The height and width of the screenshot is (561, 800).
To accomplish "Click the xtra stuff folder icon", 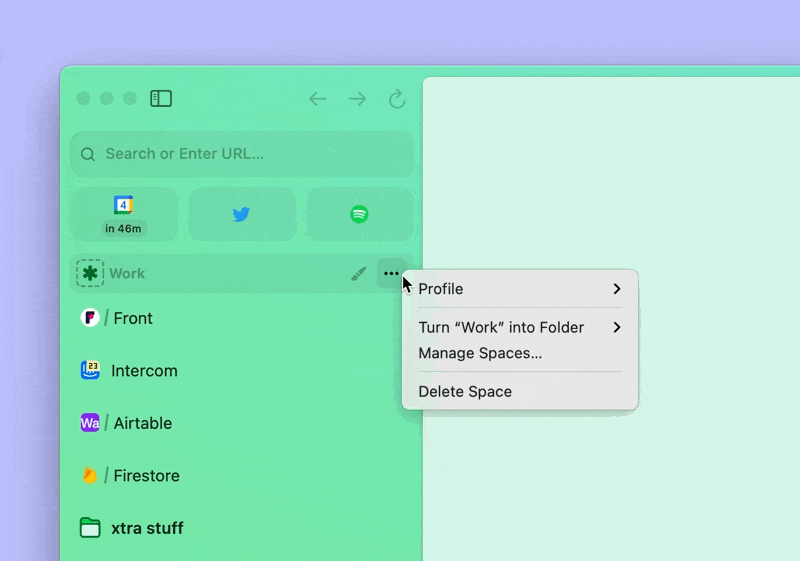I will pos(90,528).
